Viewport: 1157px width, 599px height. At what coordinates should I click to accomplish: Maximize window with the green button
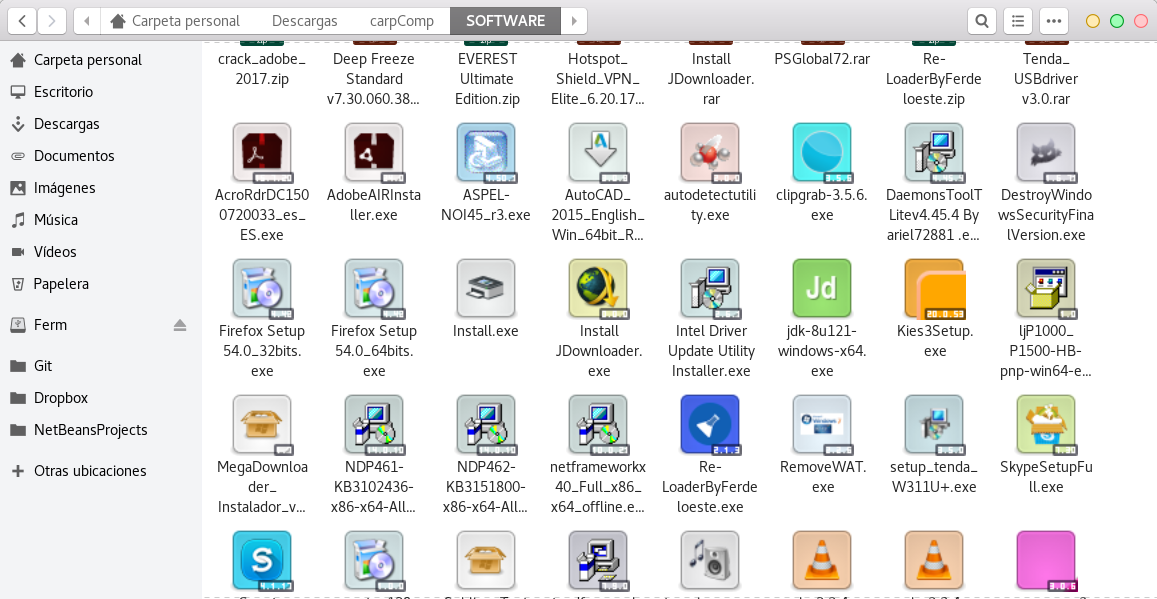pos(1117,21)
